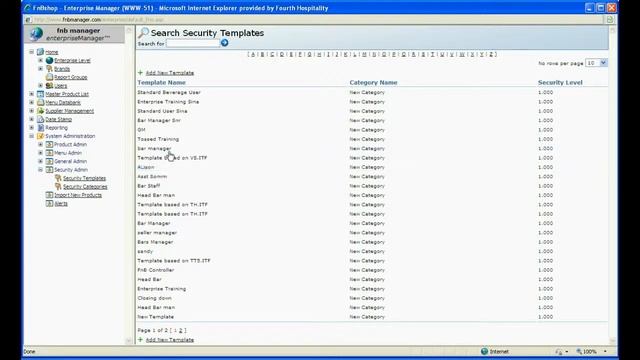This screenshot has height=360, width=640.
Task: Open the Date Stamp link
Action: coord(58,119)
